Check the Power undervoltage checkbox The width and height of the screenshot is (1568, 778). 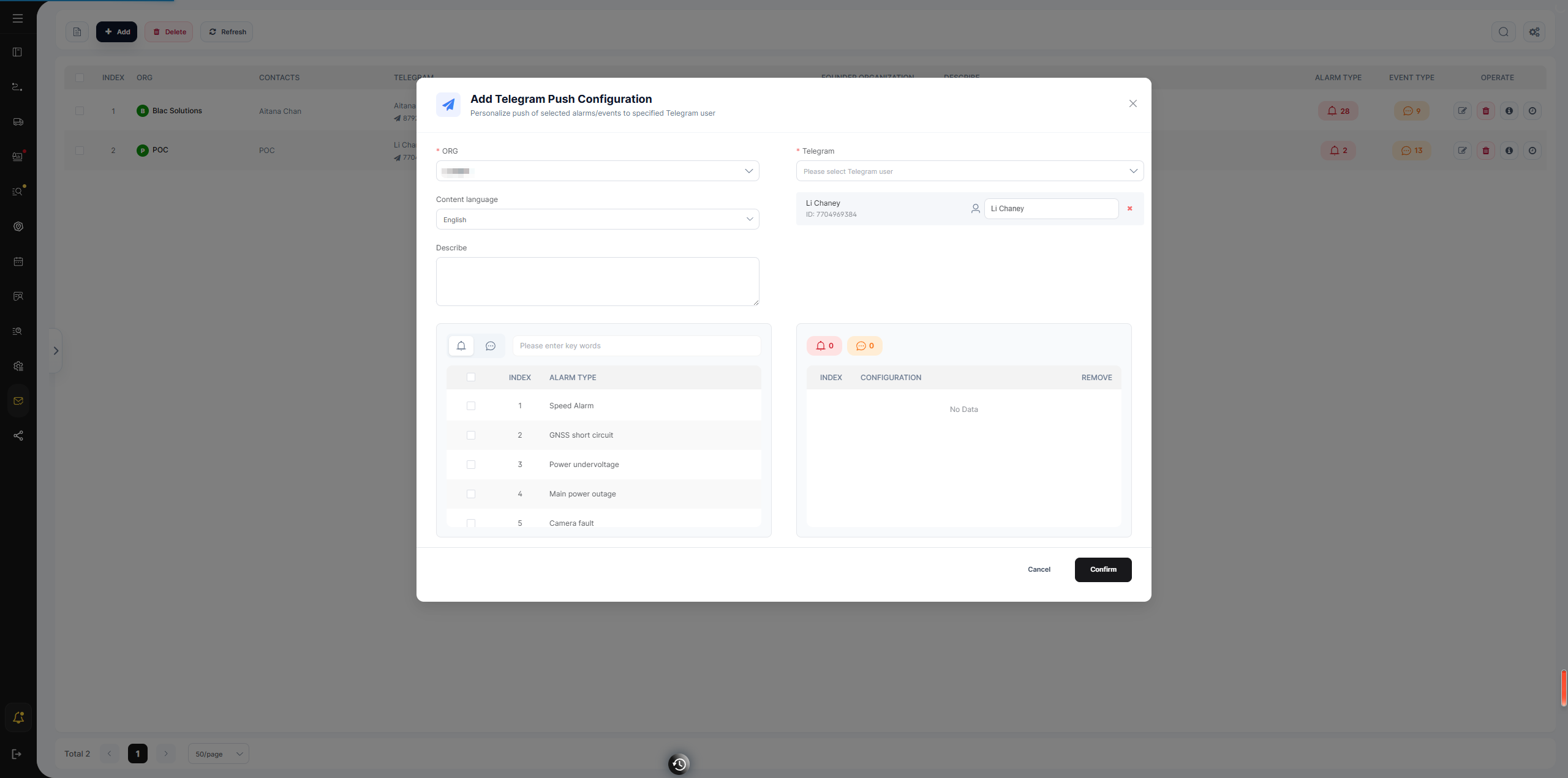[471, 465]
